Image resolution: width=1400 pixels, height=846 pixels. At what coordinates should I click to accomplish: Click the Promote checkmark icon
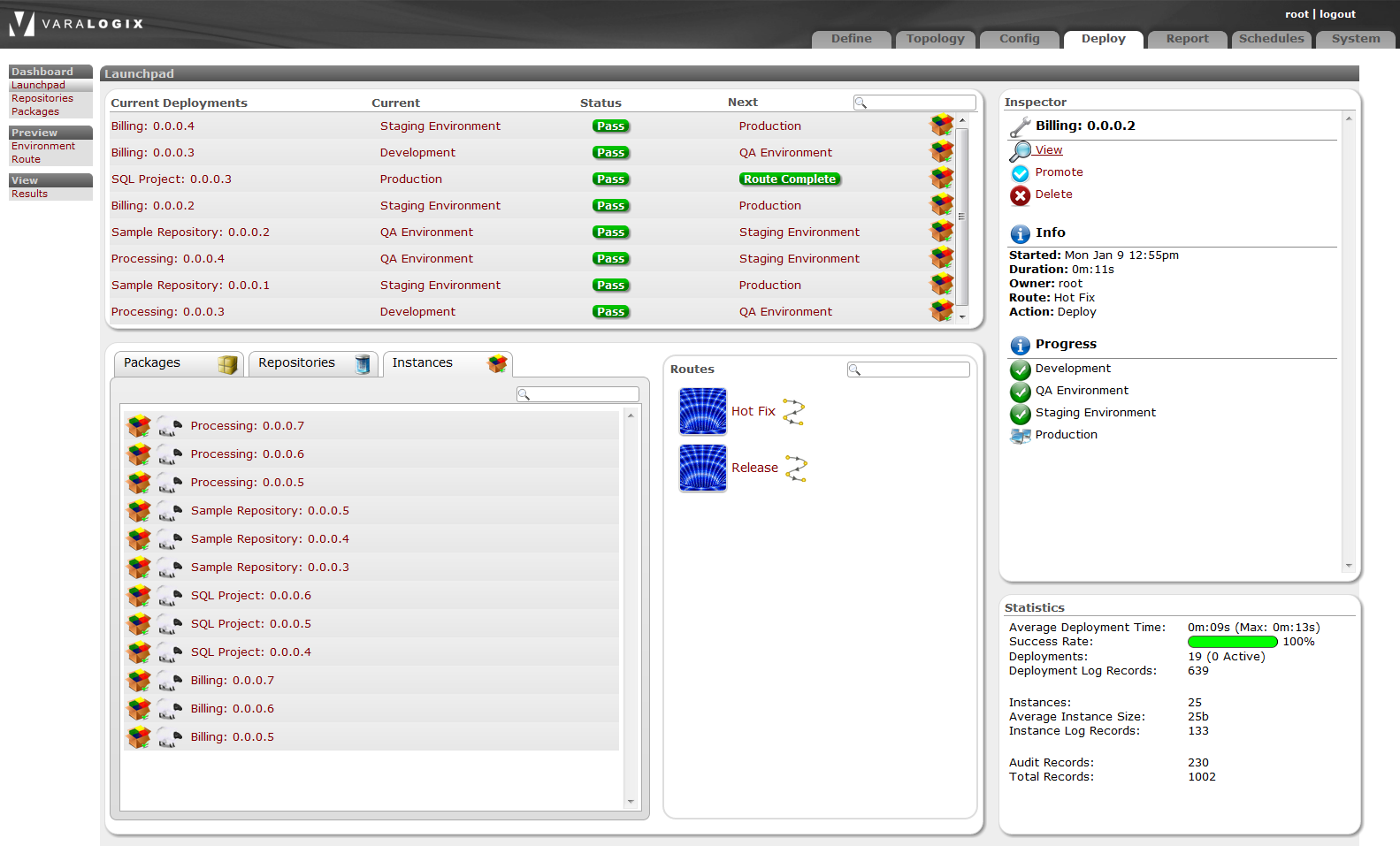[1021, 173]
